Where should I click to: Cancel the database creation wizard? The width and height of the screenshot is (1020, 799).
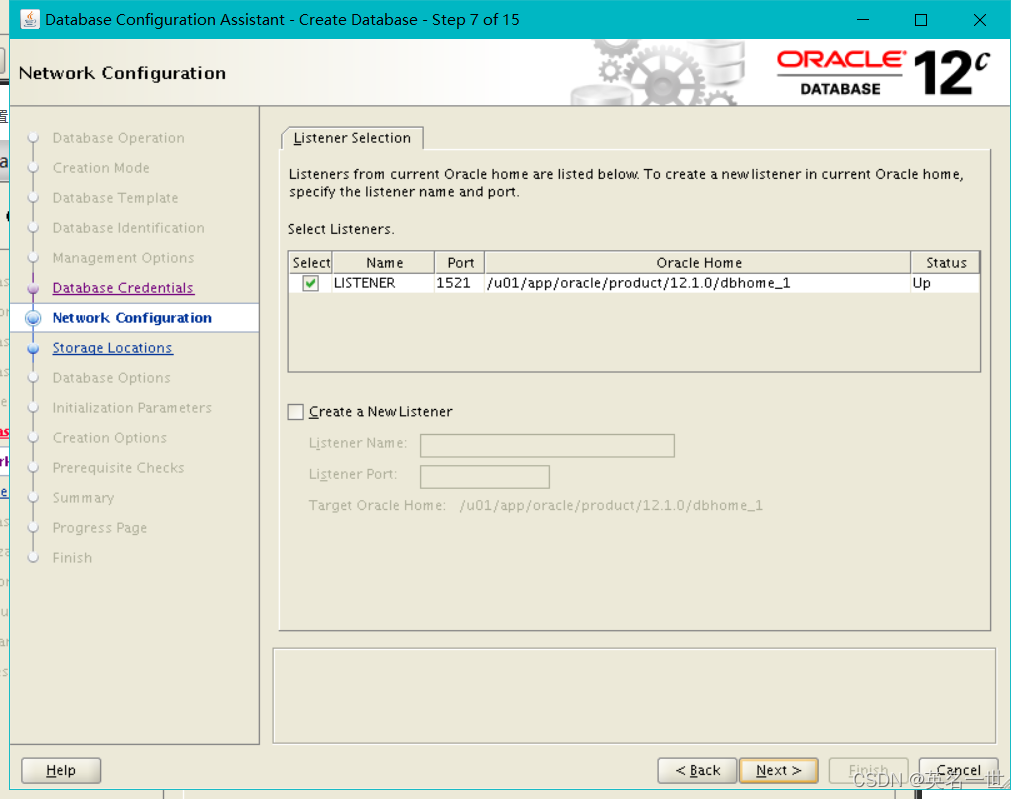(958, 770)
